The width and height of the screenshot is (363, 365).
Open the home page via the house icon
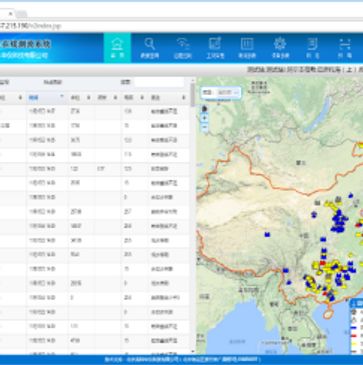[x=117, y=48]
